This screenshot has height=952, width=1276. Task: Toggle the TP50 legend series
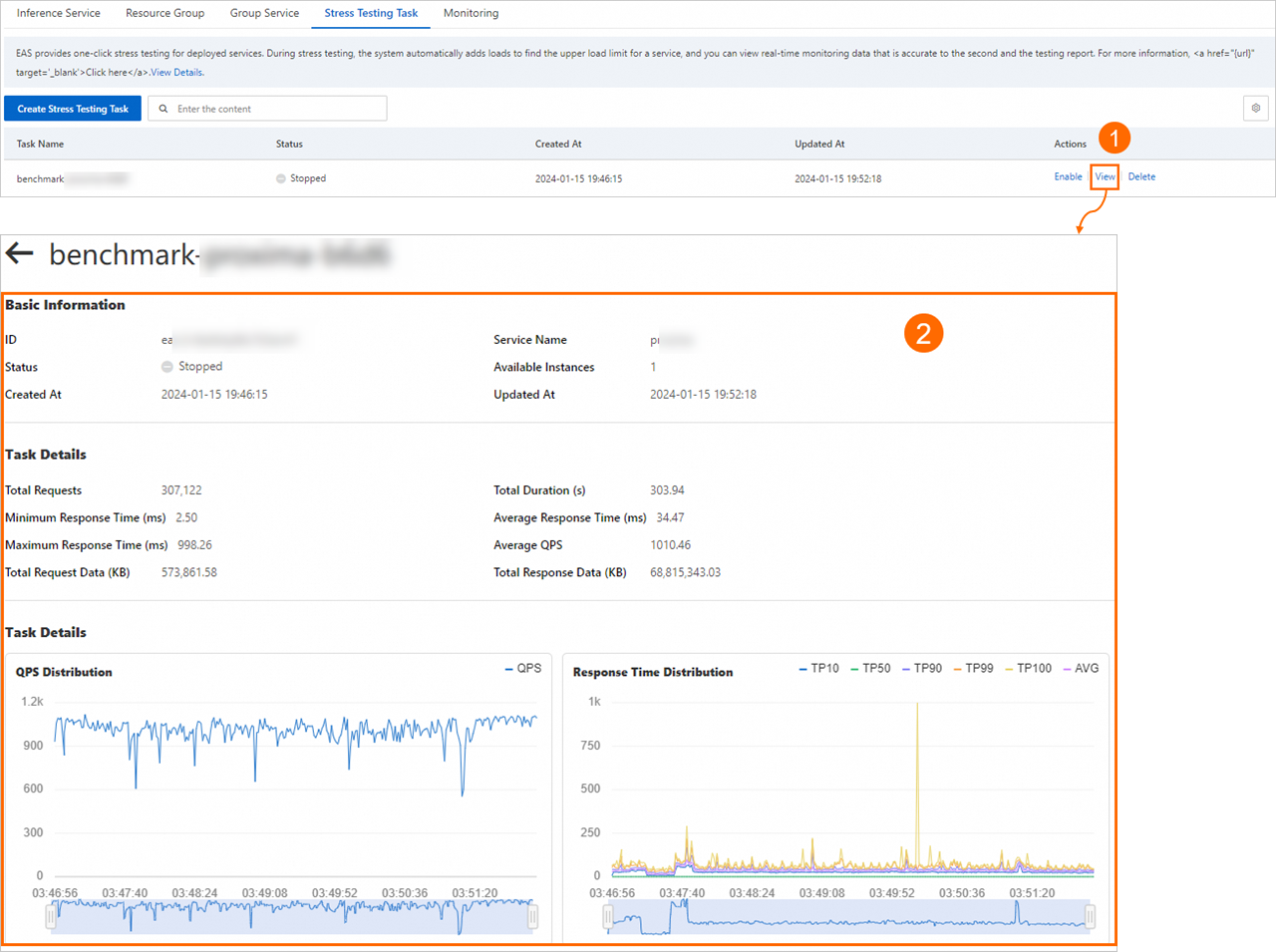[x=871, y=668]
